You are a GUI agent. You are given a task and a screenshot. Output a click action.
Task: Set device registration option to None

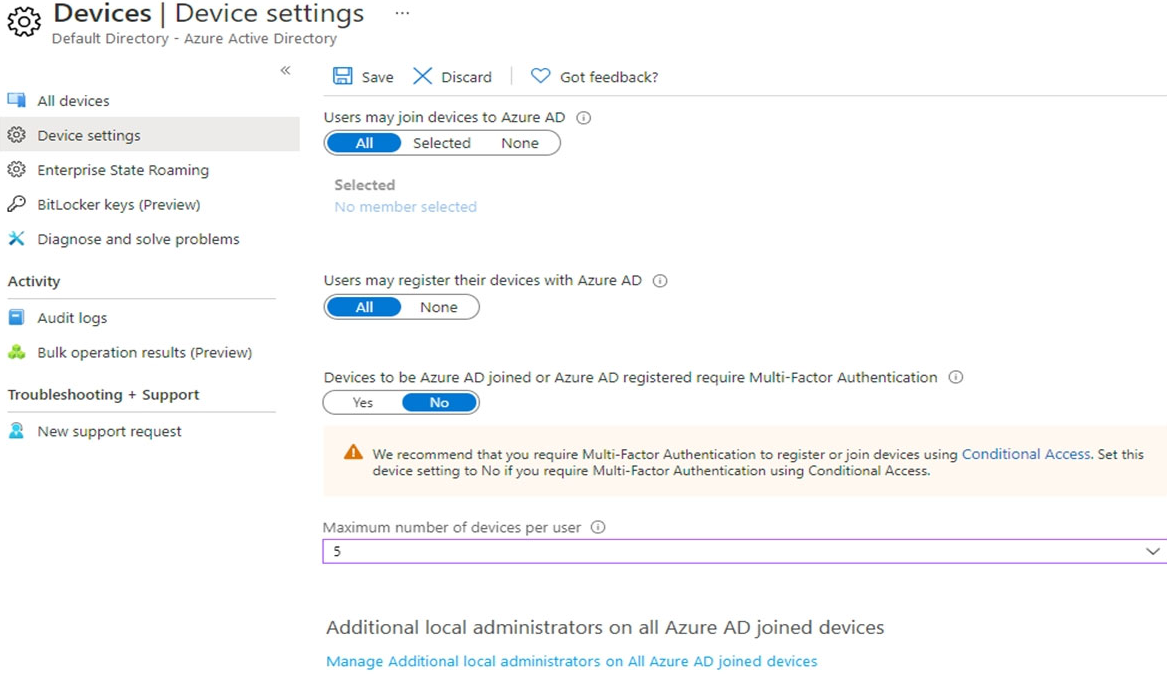tap(438, 307)
